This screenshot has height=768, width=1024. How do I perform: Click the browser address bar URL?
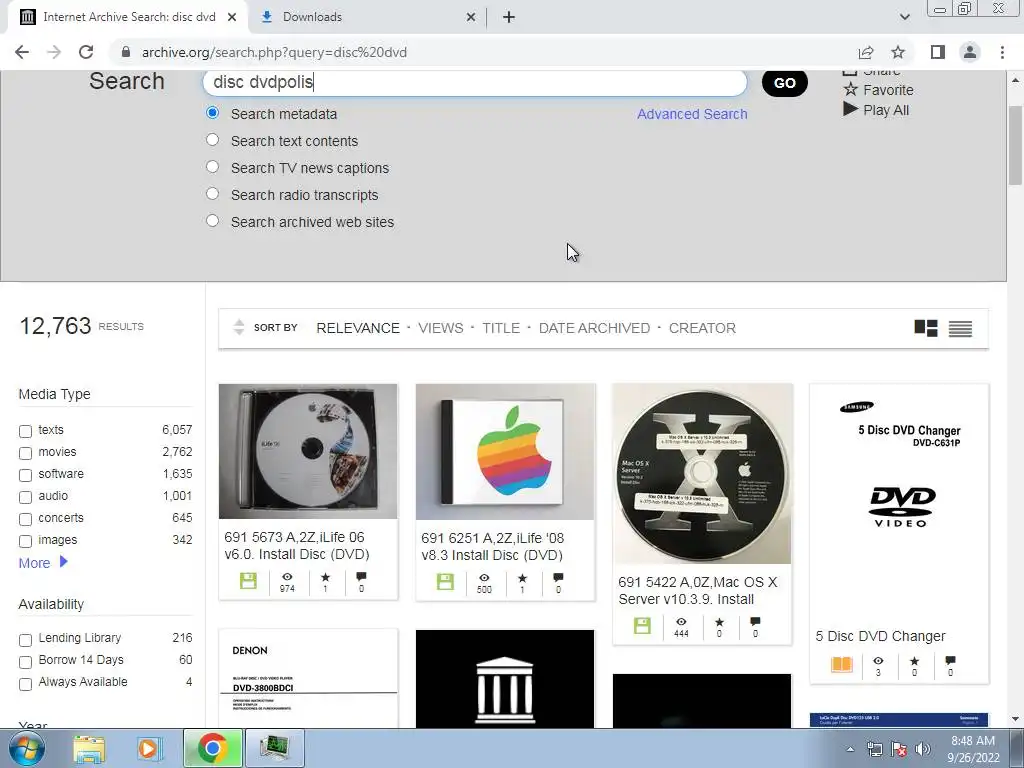[x=274, y=52]
